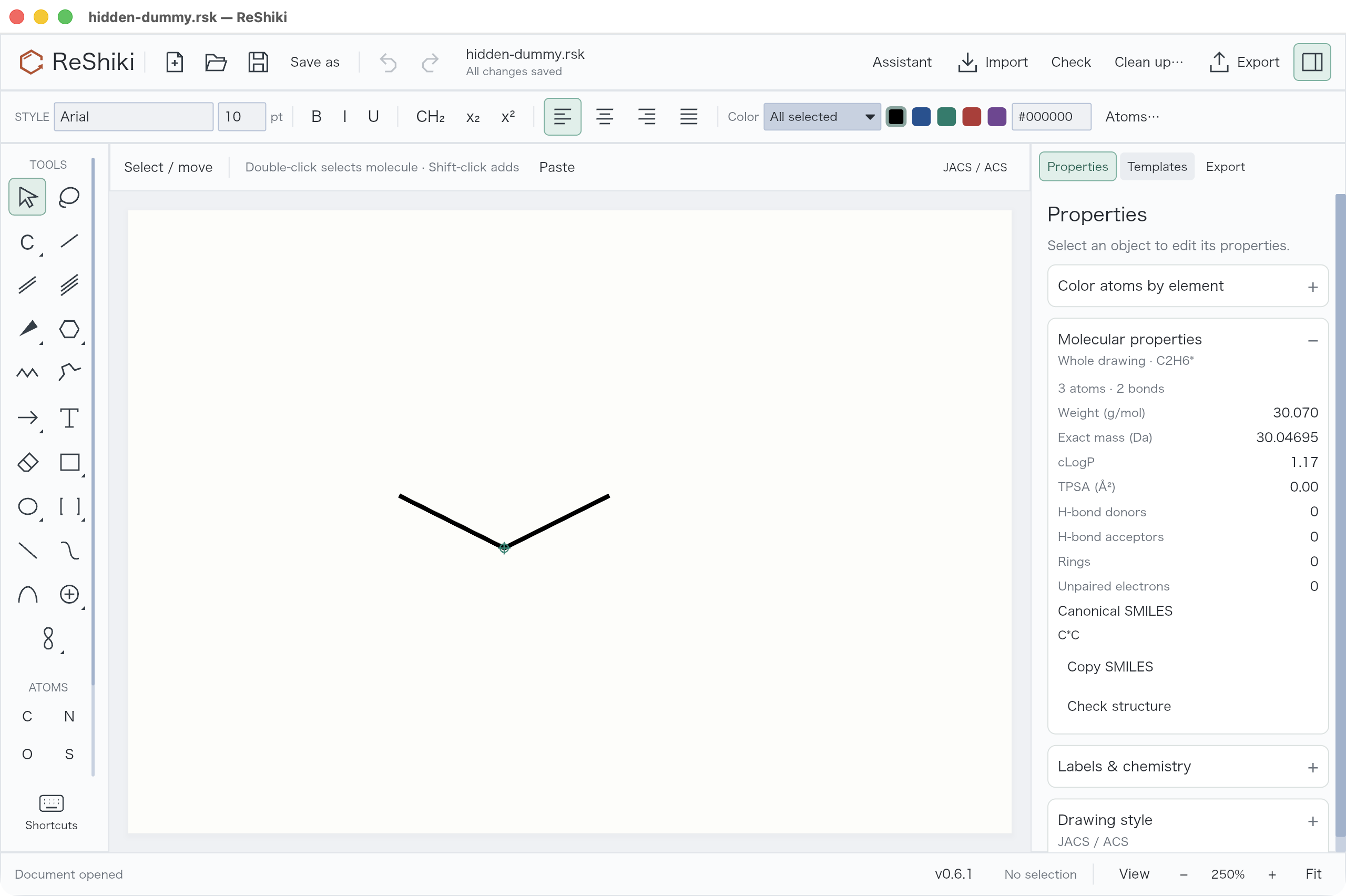Toggle italic formatting

tap(344, 117)
